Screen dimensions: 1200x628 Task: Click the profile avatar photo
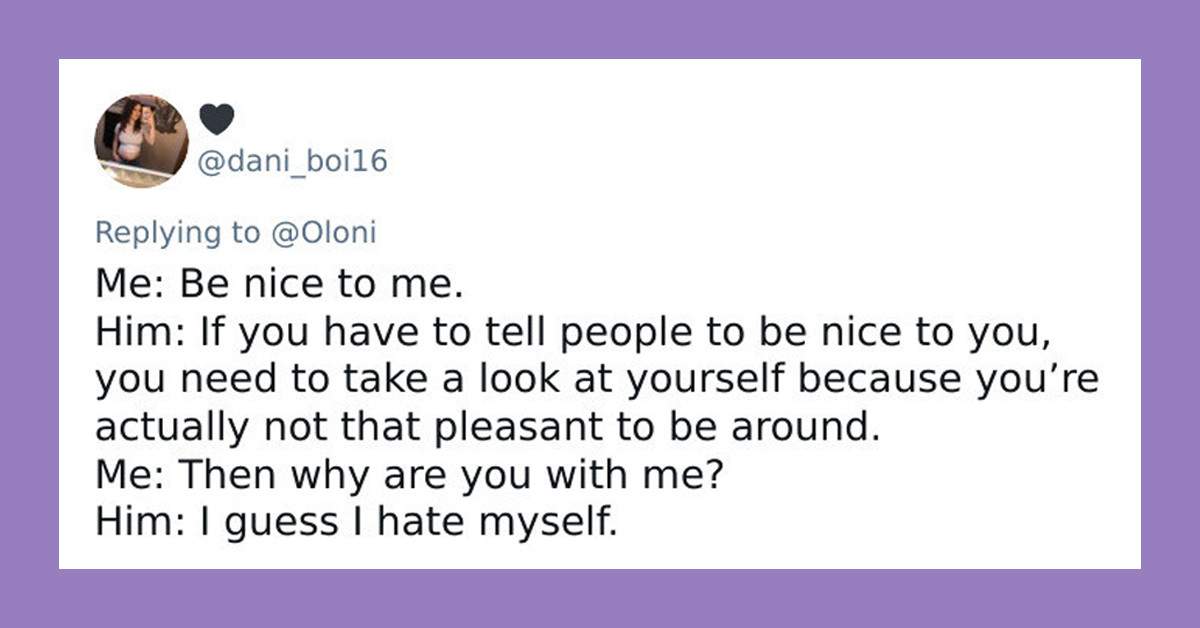[140, 139]
